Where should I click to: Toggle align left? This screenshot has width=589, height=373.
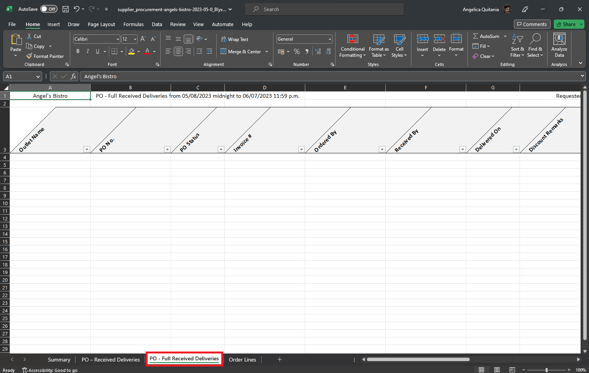(168, 51)
